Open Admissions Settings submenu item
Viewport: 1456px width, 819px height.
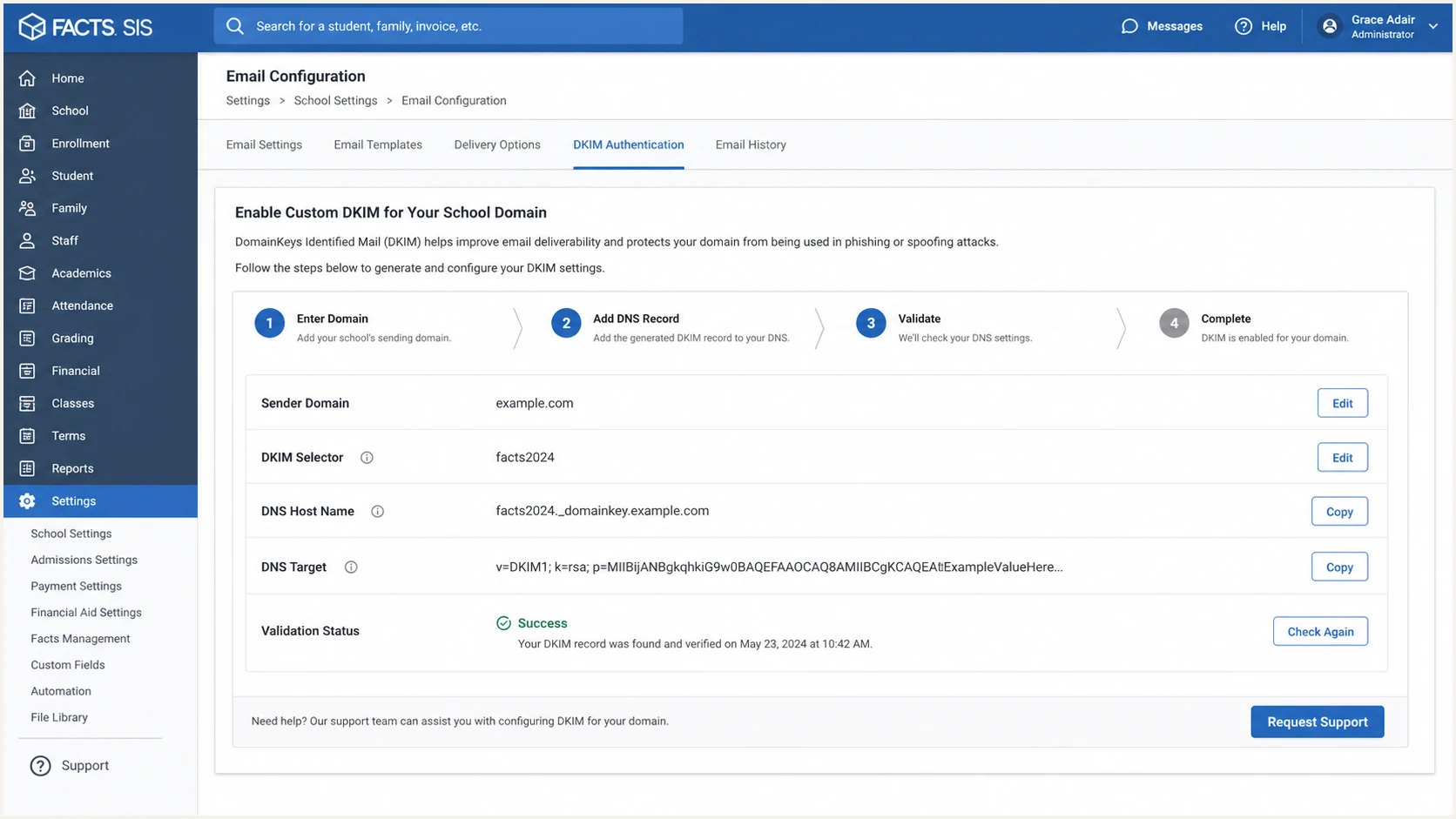click(84, 560)
